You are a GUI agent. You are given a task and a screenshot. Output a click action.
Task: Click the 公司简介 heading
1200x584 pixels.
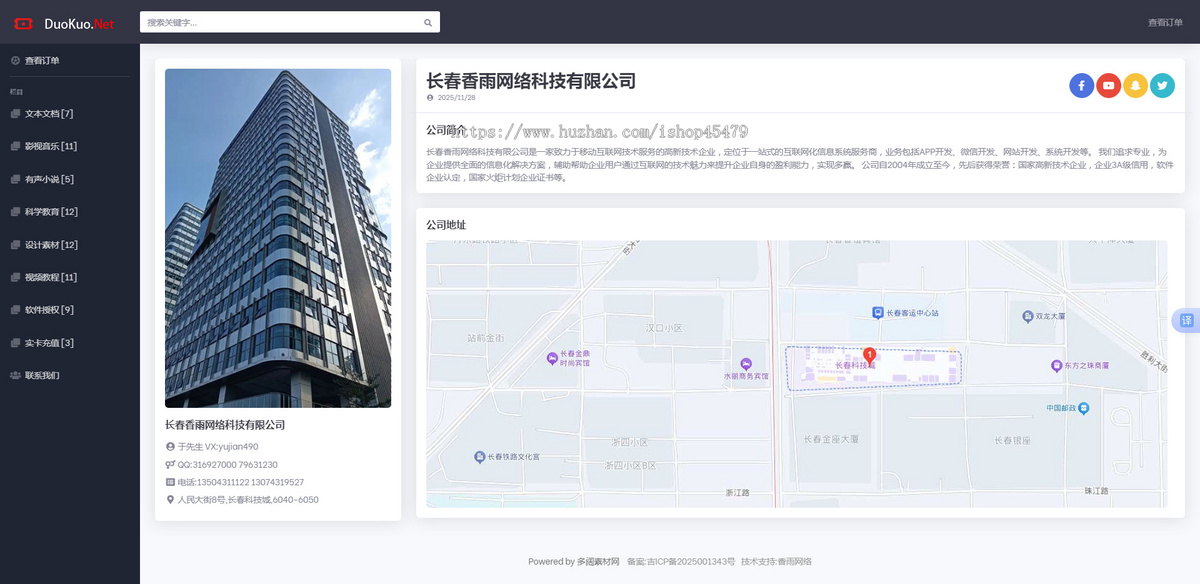446,130
